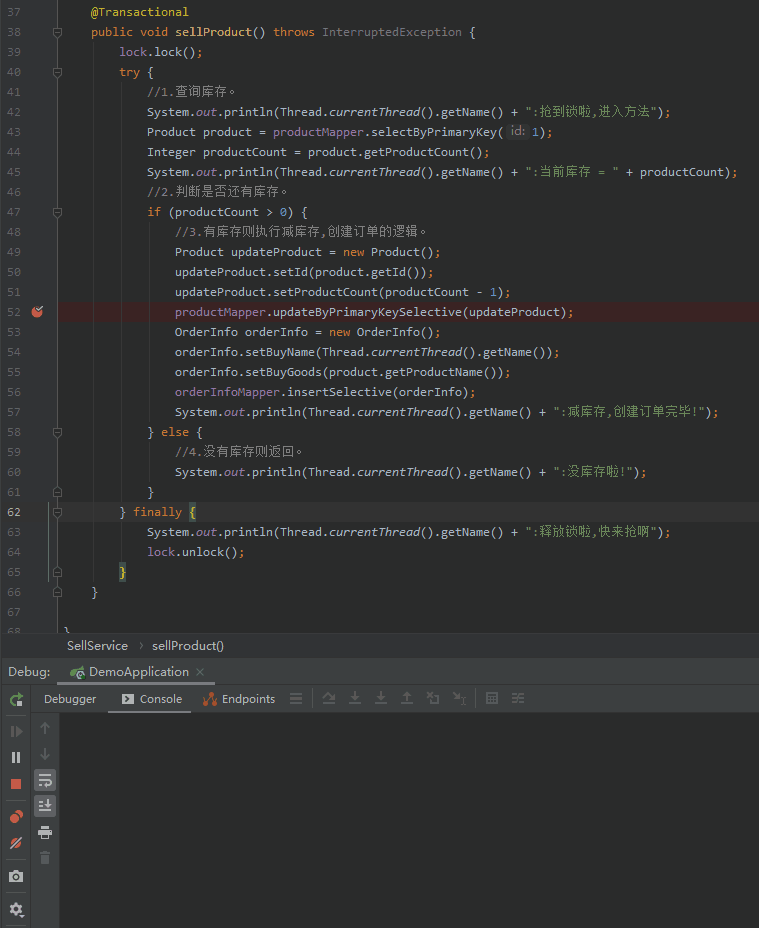This screenshot has height=928, width=759.
Task: Click Step Into in debug toolbar
Action: click(x=355, y=699)
